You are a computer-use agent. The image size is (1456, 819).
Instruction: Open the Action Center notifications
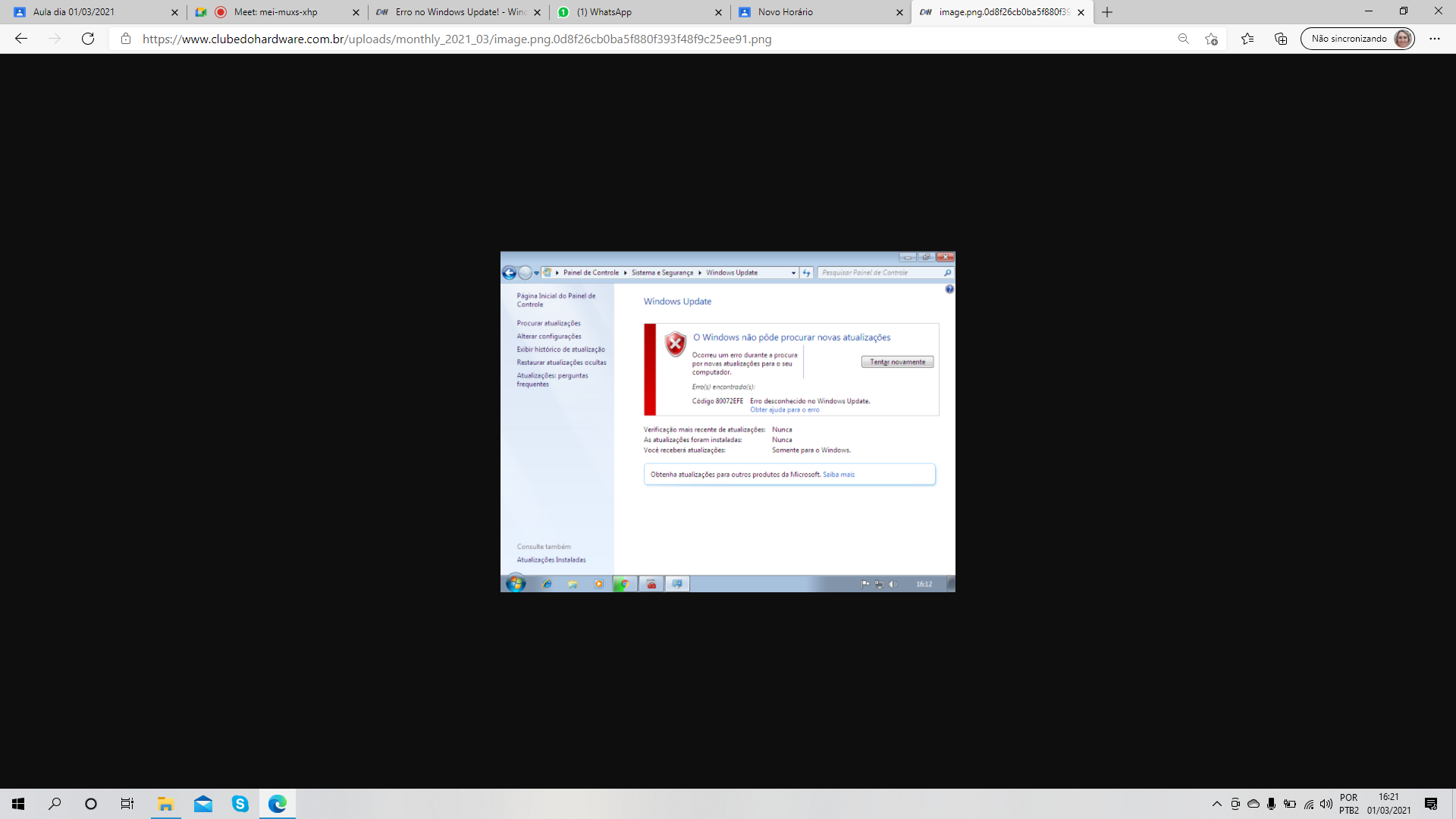pos(1431,804)
